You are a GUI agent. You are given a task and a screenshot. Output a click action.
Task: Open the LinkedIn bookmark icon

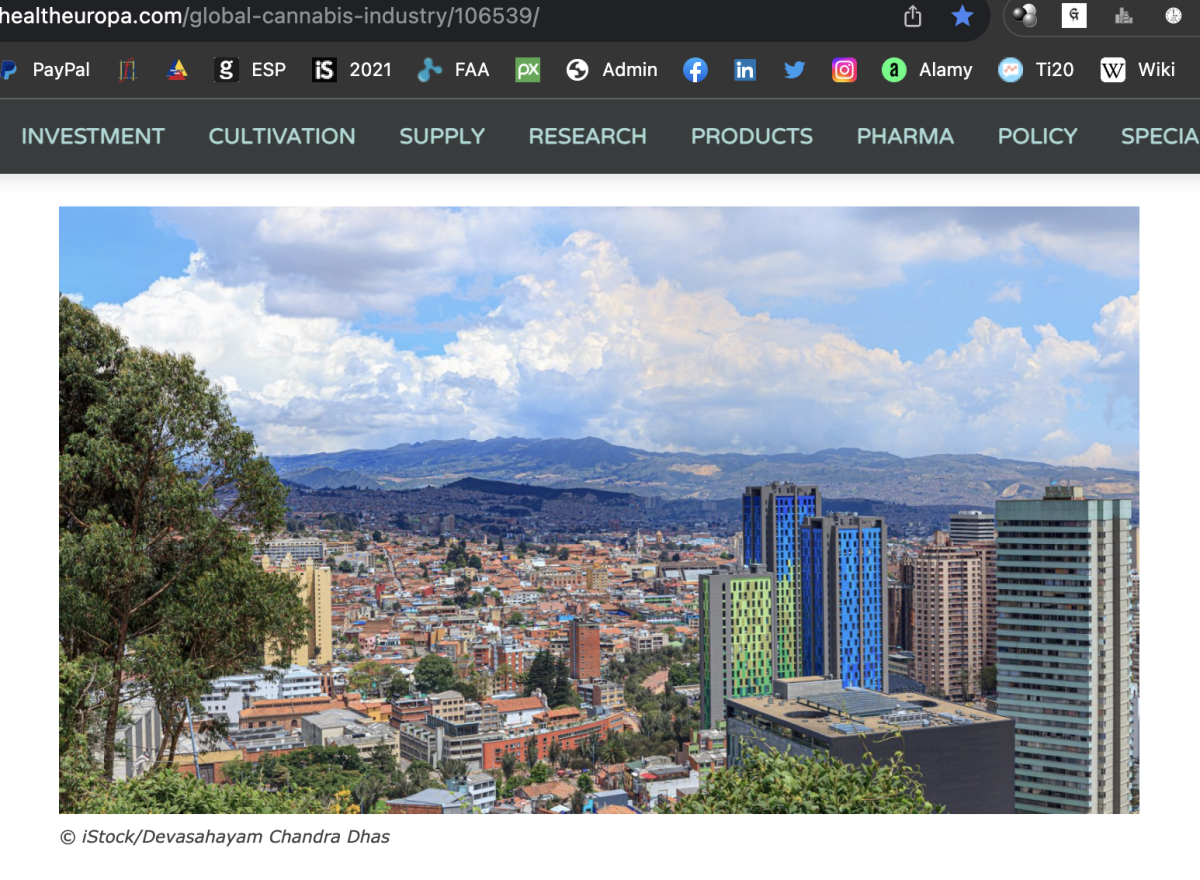745,70
